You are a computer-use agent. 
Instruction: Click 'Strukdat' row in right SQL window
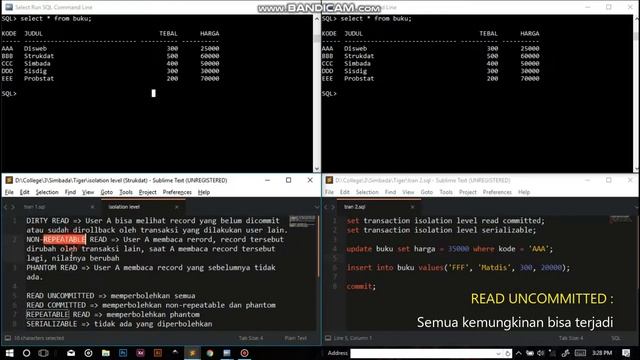point(430,56)
